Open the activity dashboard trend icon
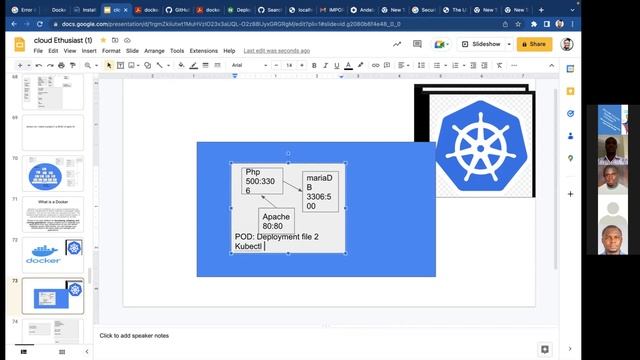The width and height of the screenshot is (640, 360). pyautogui.click(x=397, y=44)
